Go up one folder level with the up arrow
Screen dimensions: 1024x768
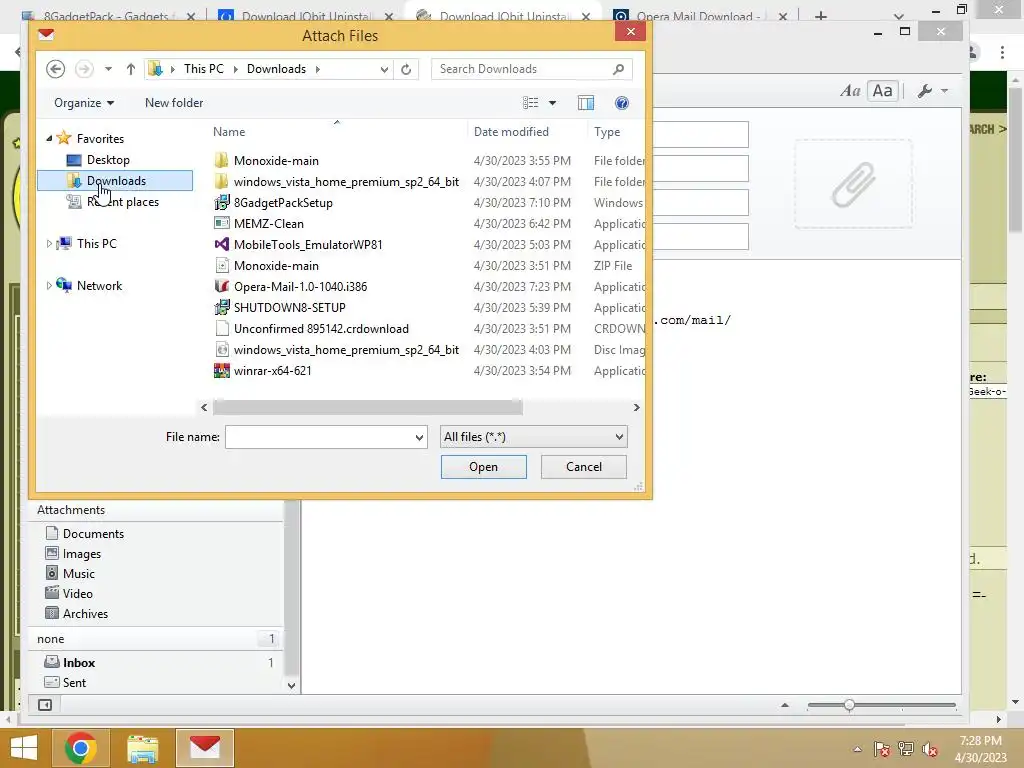(131, 69)
